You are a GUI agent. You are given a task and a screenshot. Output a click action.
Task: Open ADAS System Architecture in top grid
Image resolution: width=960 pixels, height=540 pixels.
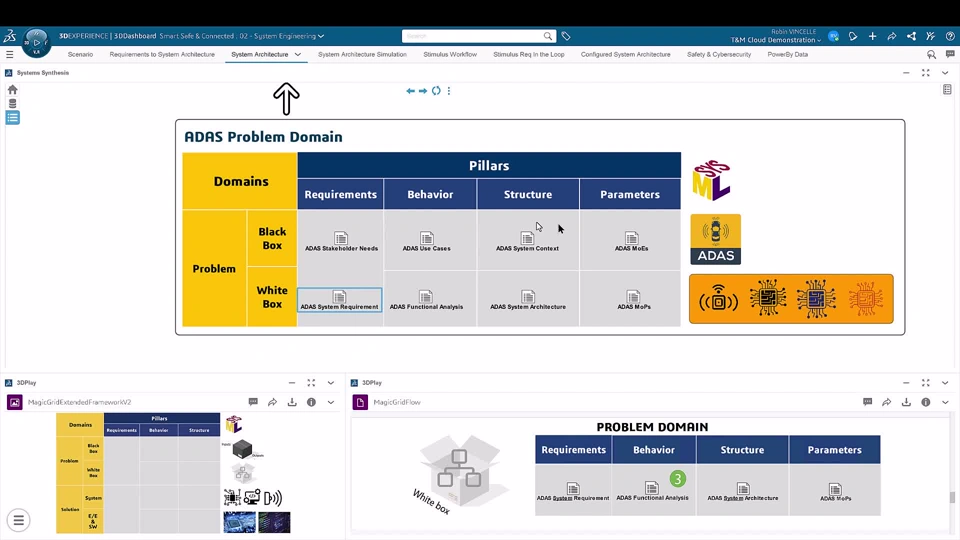pyautogui.click(x=528, y=300)
